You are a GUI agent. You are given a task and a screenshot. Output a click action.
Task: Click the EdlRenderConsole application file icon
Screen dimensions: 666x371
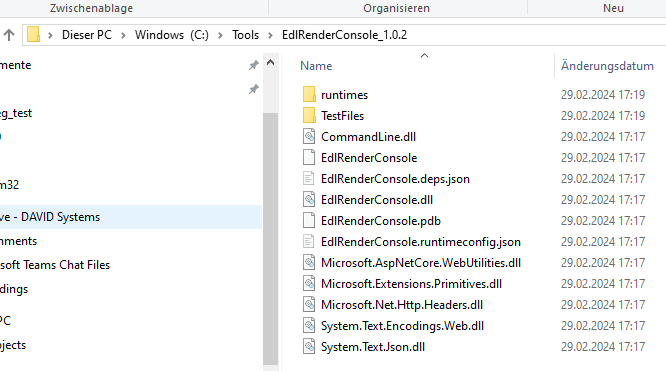coord(309,157)
